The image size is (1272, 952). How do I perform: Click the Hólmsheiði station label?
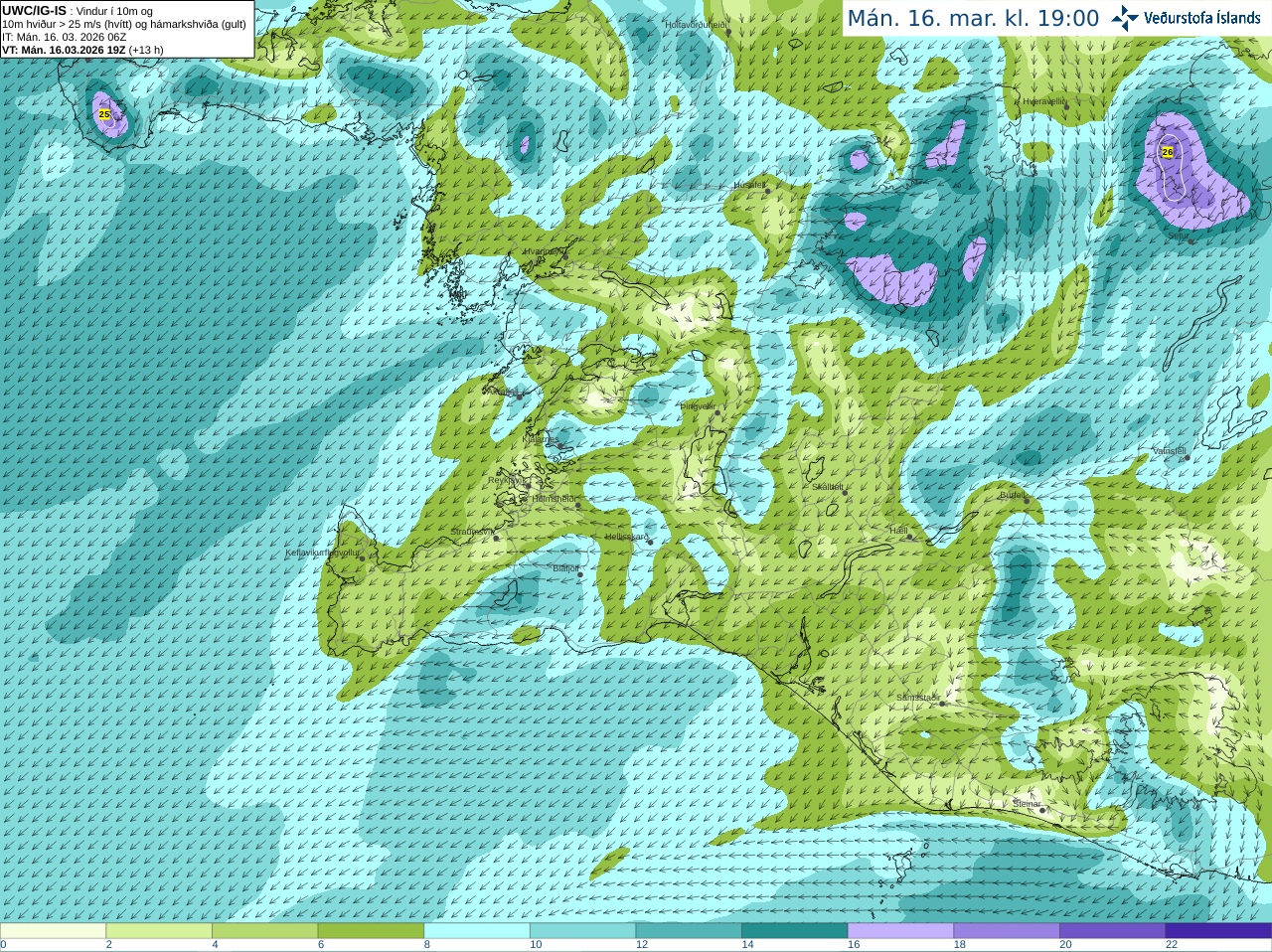(554, 499)
